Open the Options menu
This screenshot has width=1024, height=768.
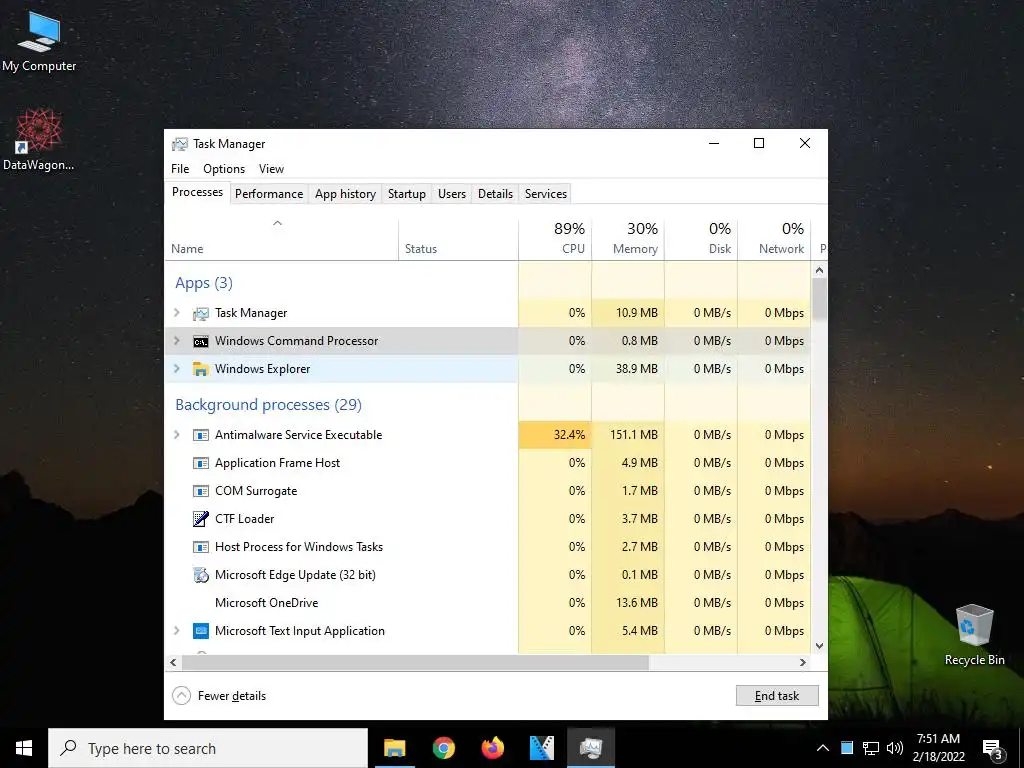pyautogui.click(x=224, y=169)
